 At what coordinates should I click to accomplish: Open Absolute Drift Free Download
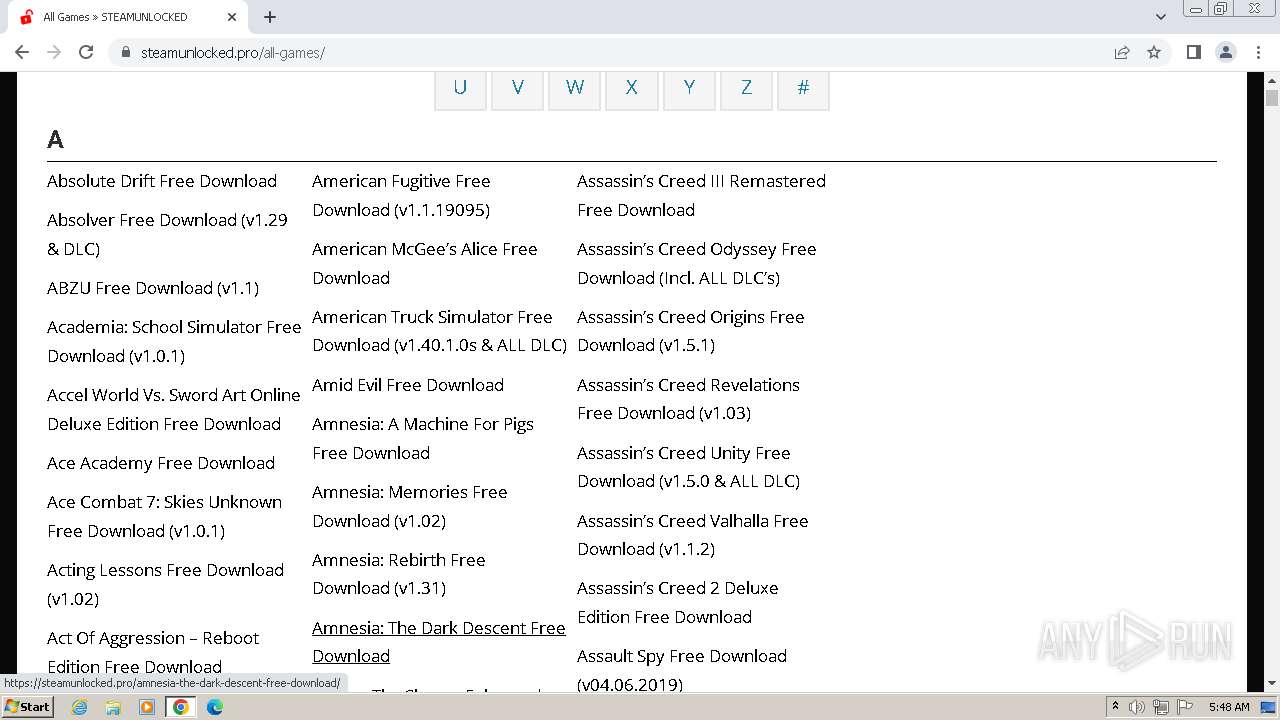(162, 181)
